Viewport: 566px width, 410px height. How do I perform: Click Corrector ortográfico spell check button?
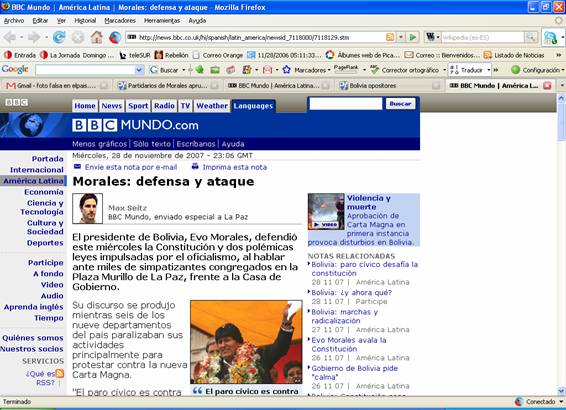pos(405,70)
